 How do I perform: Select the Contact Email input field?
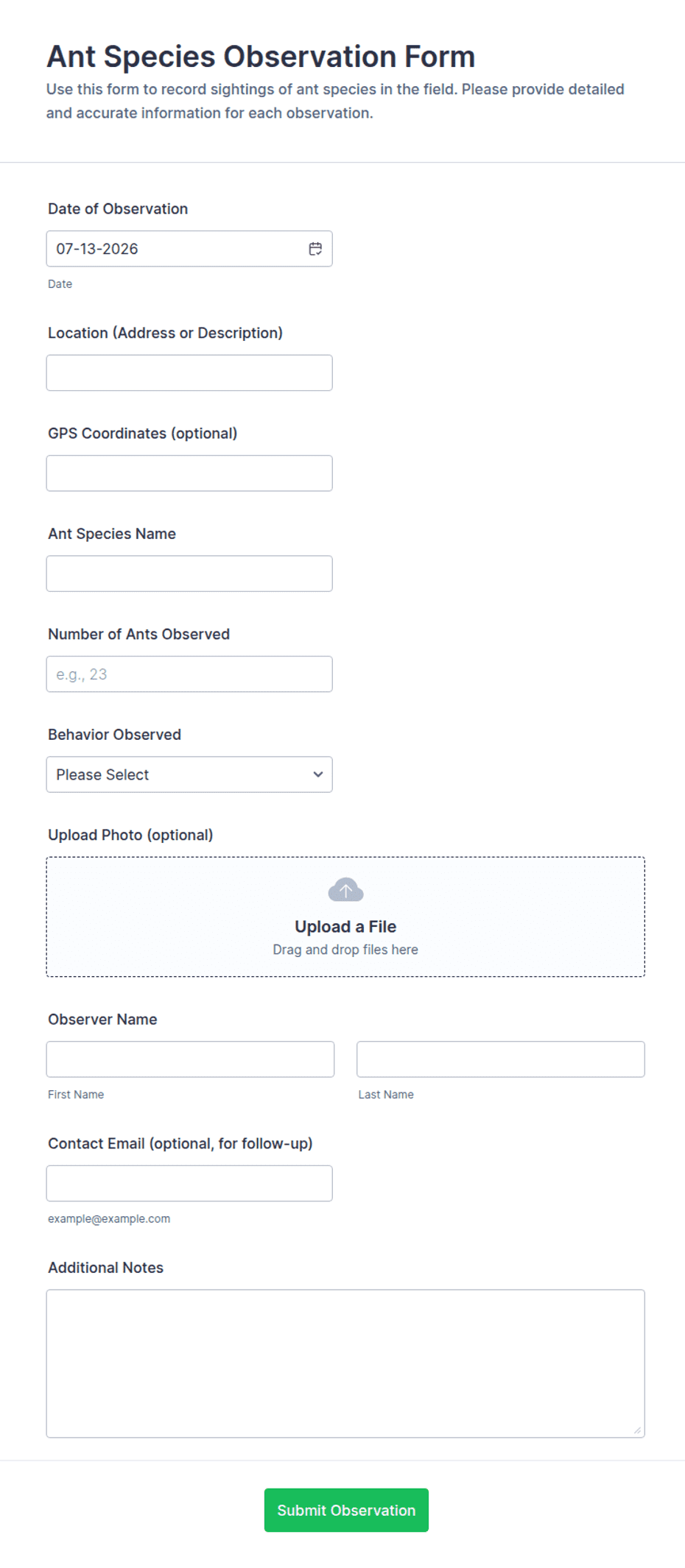189,1184
